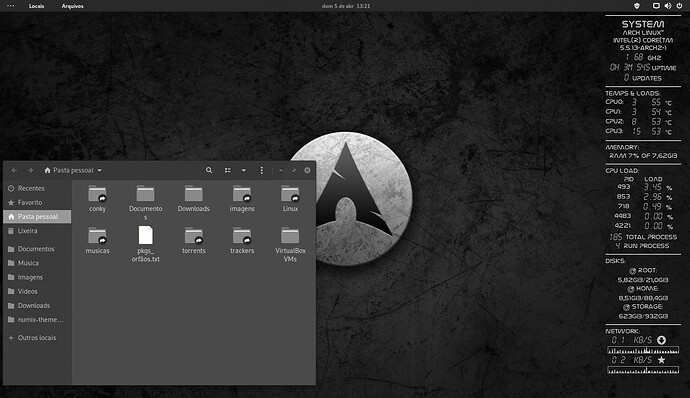This screenshot has height=398, width=690.
Task: Open Downloads bookmark in sidebar
Action: (37, 305)
